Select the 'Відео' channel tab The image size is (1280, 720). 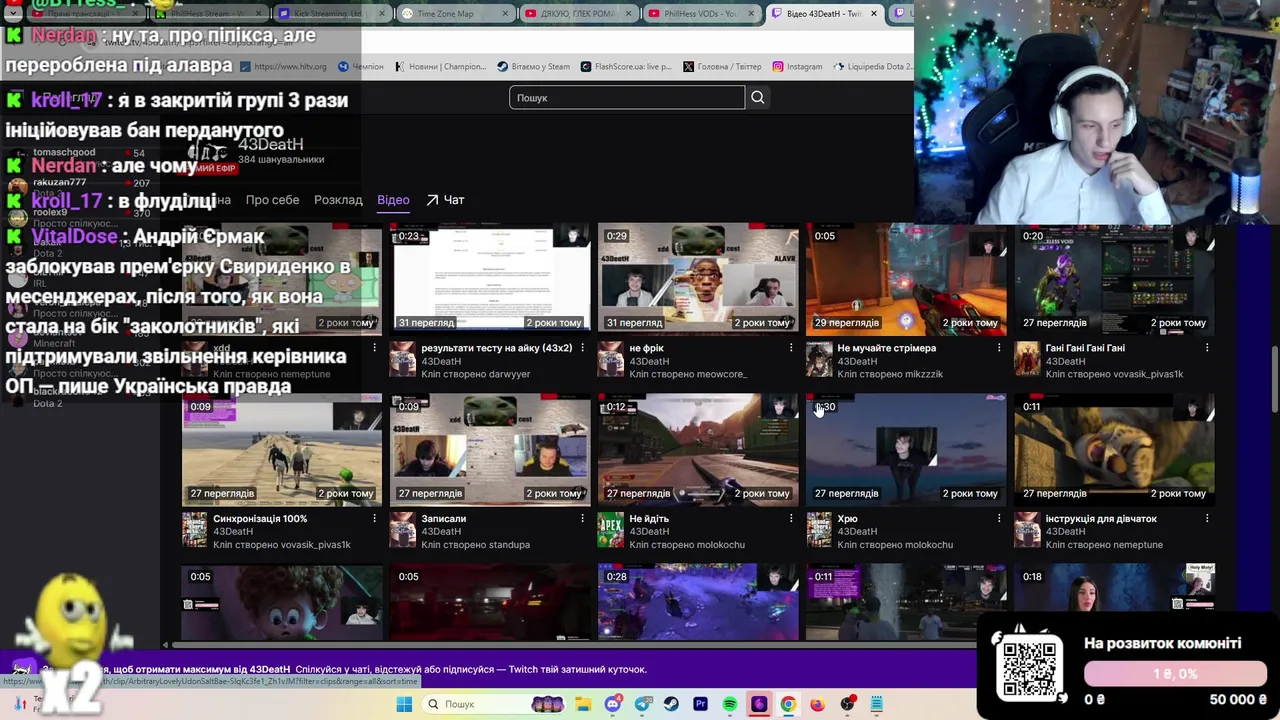(x=393, y=200)
